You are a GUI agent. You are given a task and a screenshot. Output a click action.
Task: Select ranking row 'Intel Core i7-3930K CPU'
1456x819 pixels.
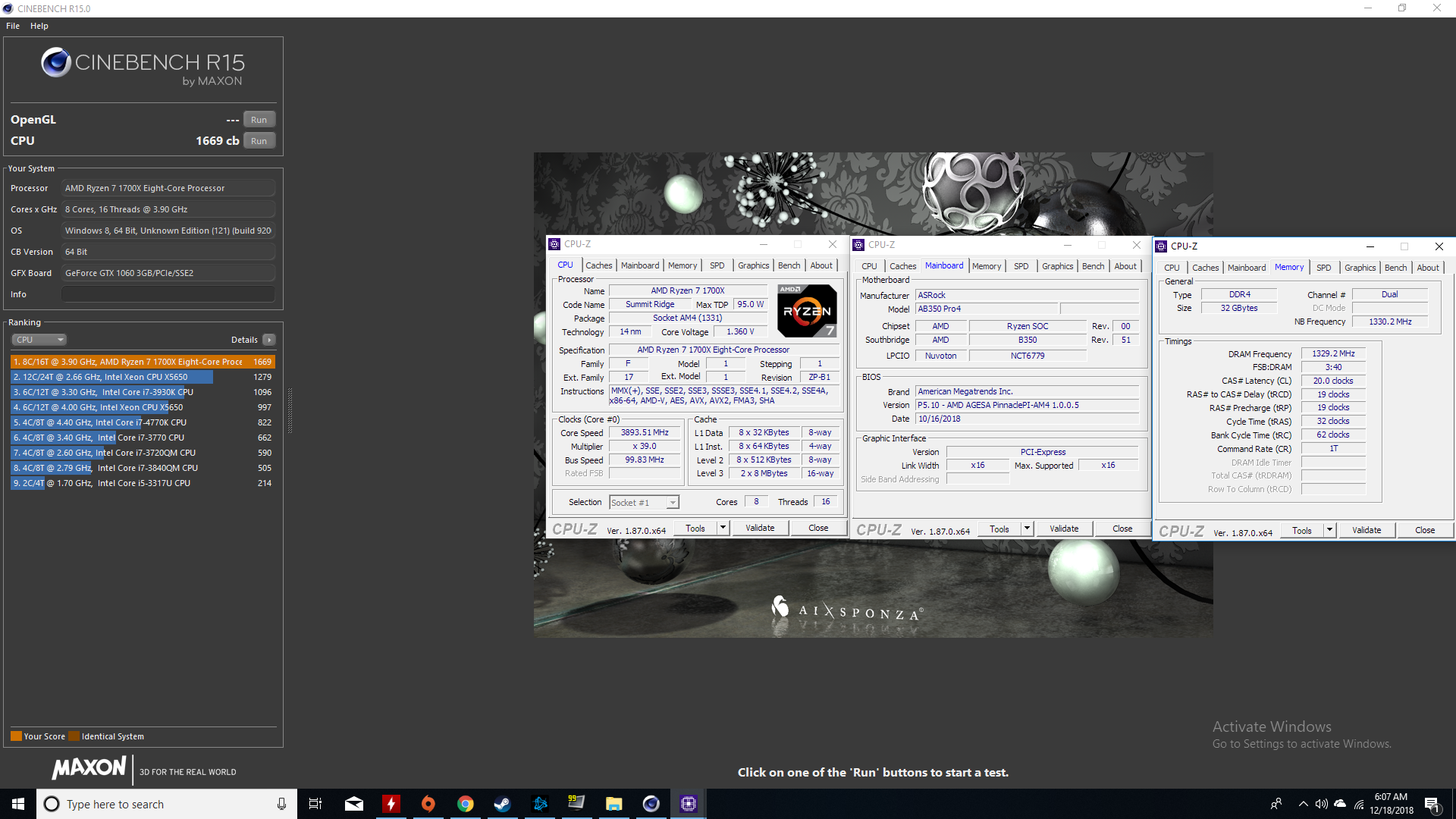coord(143,392)
